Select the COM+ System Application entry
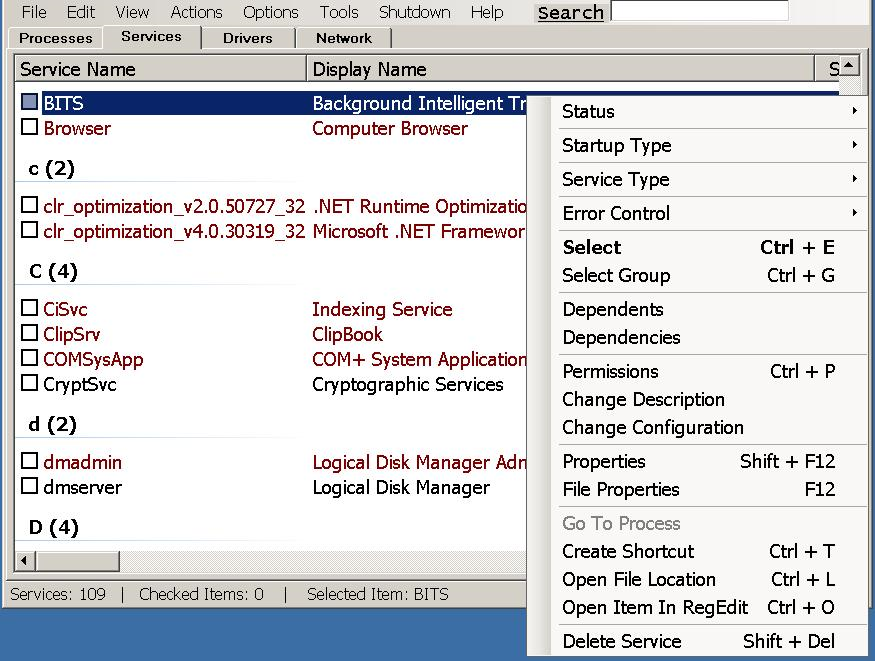The width and height of the screenshot is (875, 661). pos(419,359)
